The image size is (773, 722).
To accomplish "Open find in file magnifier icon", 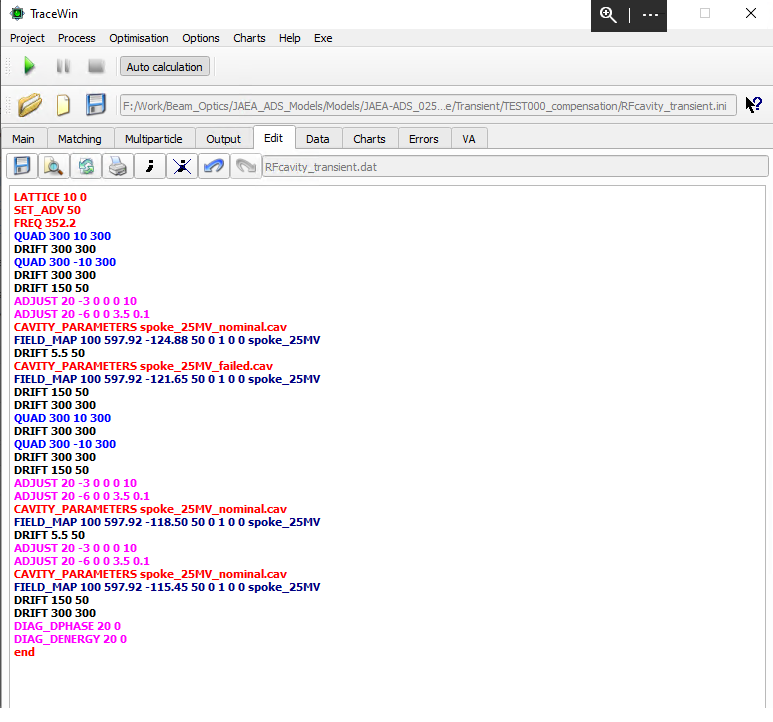I will pos(53,166).
